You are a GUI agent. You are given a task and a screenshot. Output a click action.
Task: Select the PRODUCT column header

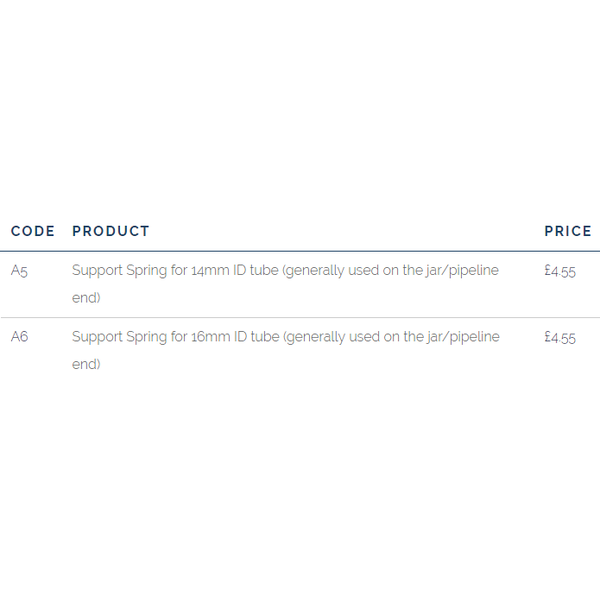tap(111, 231)
